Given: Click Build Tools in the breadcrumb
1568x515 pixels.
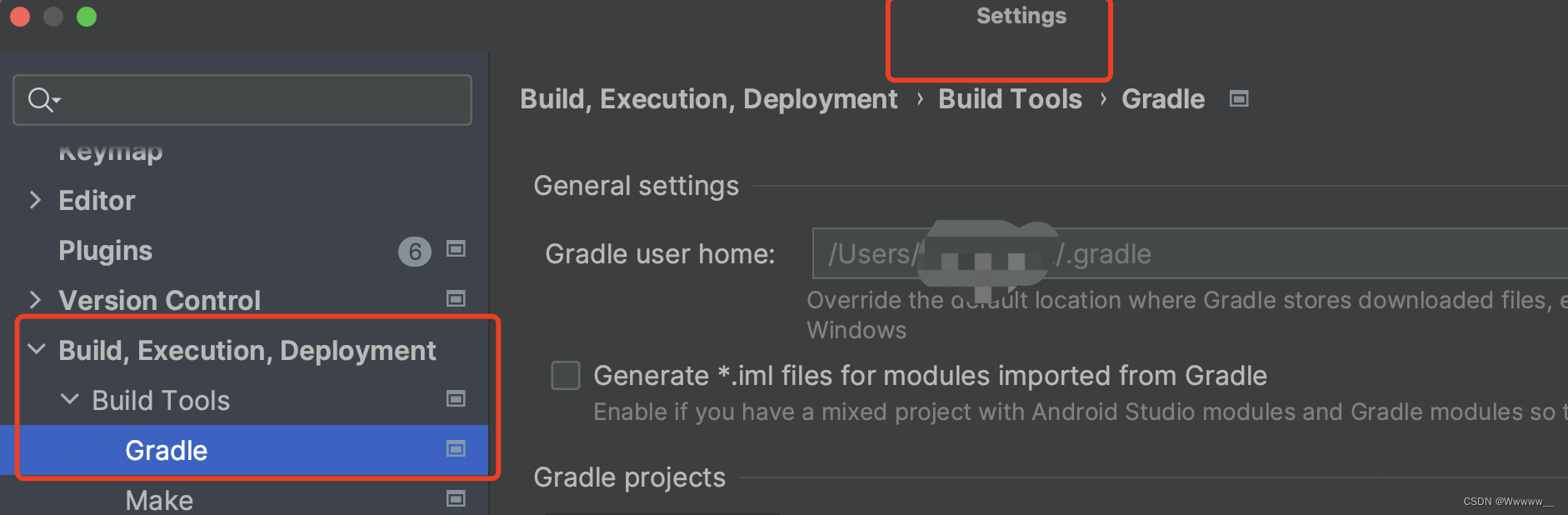Looking at the screenshot, I should [1010, 99].
